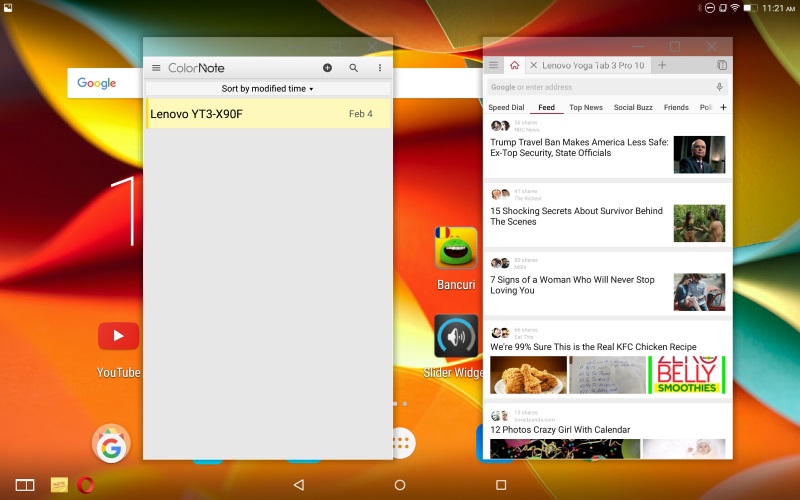Open Belly Smoothies image thumbnail
Screen dimensions: 800x500
tap(687, 375)
